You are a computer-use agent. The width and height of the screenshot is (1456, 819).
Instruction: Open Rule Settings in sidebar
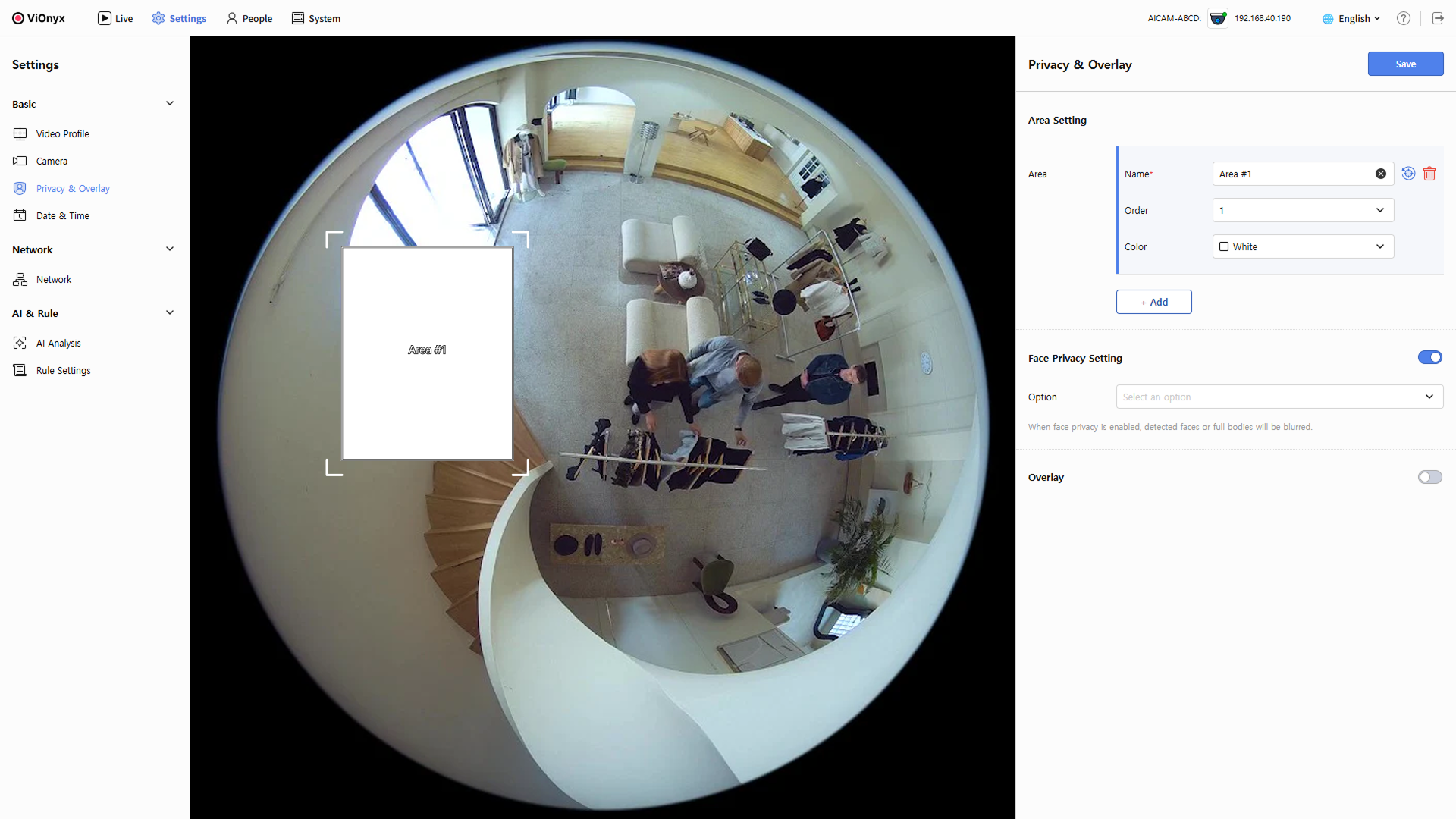point(63,371)
